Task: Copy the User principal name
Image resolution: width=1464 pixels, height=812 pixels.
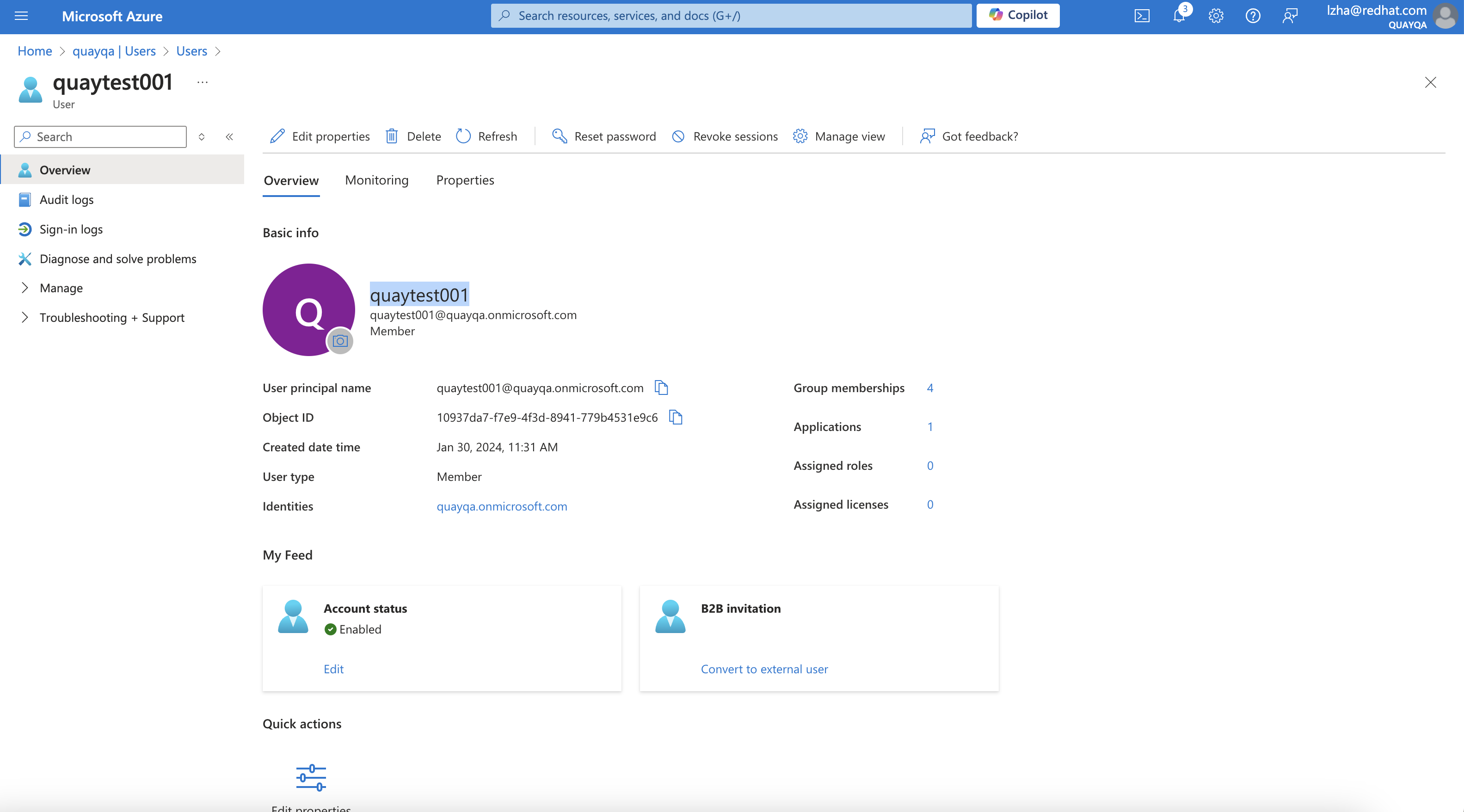Action: 661,388
